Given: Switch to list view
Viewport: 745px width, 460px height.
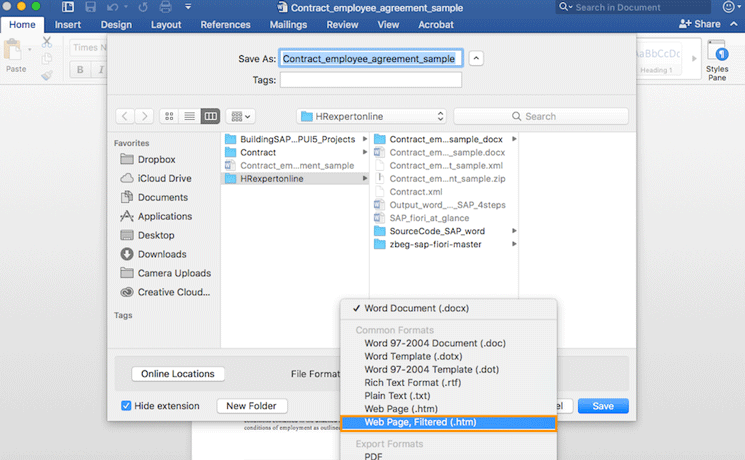Looking at the screenshot, I should click(190, 116).
